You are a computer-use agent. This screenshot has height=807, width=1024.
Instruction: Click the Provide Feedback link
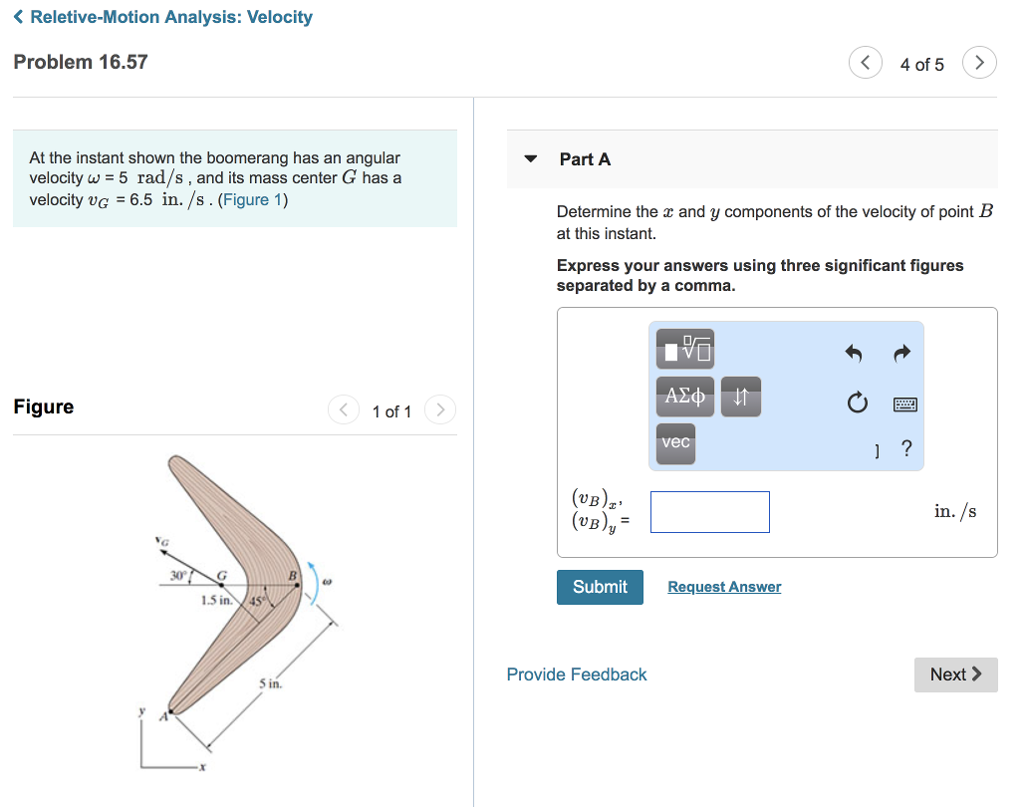pyautogui.click(x=576, y=674)
